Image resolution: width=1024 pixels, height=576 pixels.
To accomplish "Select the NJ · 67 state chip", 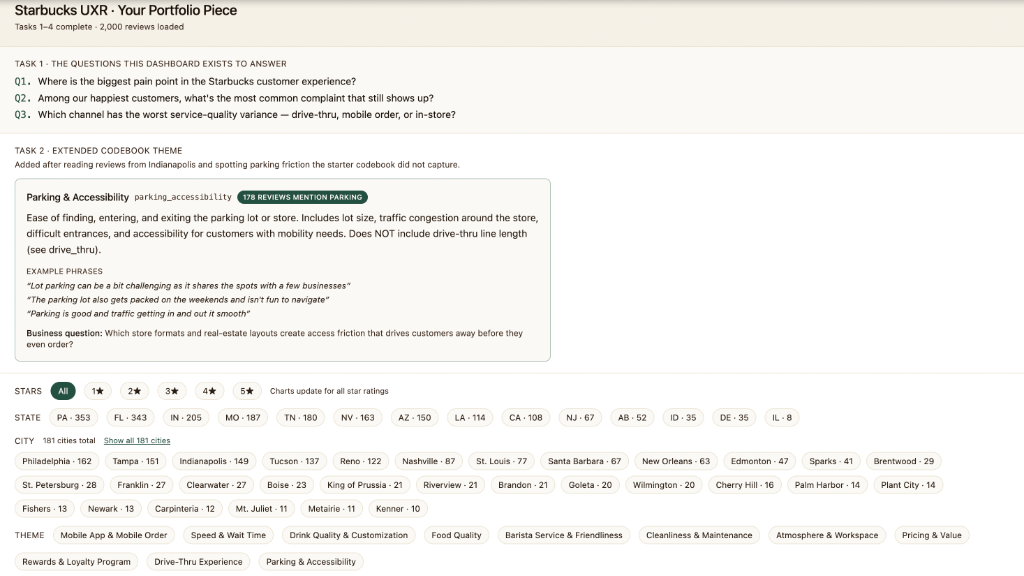I will (x=581, y=418).
